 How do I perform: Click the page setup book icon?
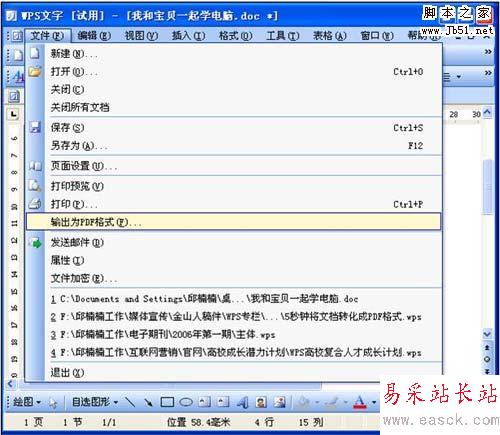pyautogui.click(x=35, y=166)
